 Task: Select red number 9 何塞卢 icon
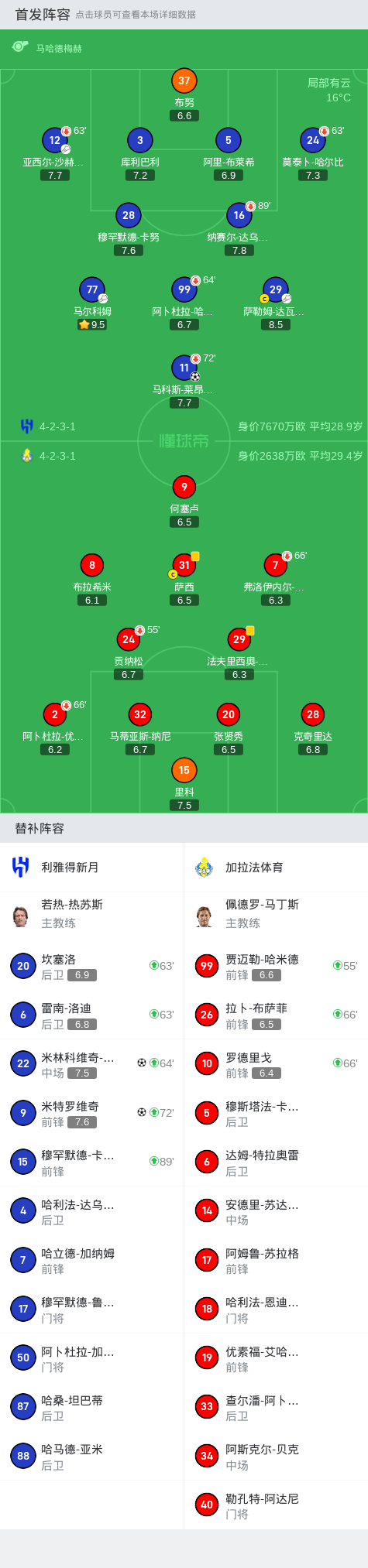click(184, 487)
